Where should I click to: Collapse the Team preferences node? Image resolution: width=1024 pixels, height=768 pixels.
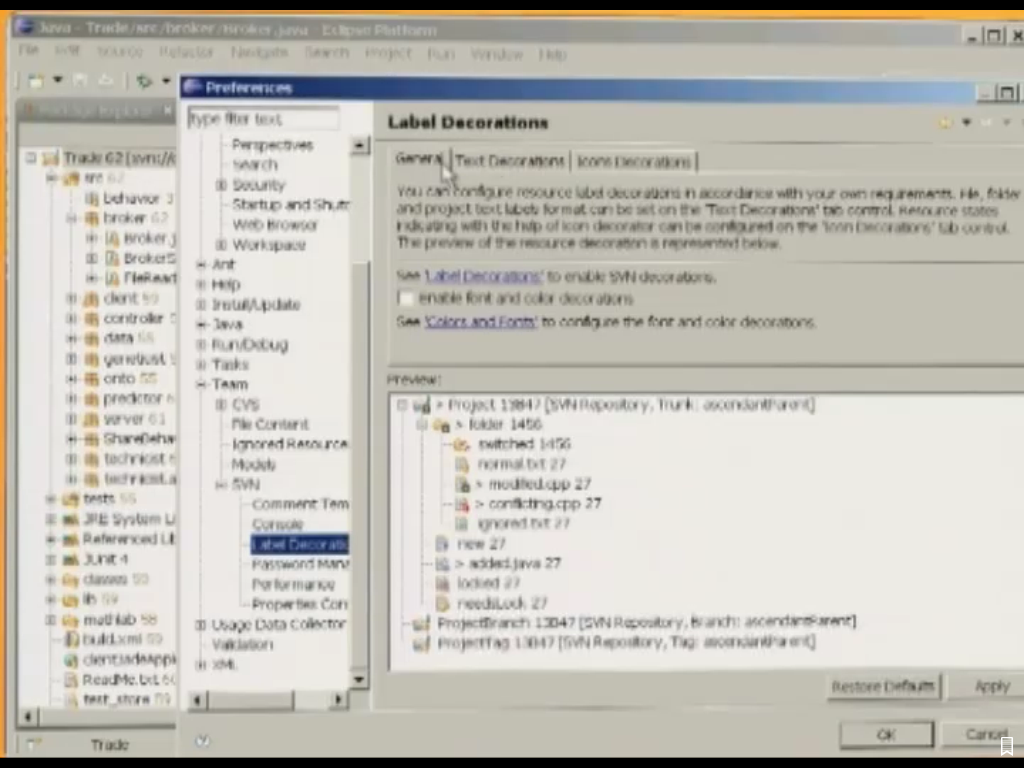point(202,385)
